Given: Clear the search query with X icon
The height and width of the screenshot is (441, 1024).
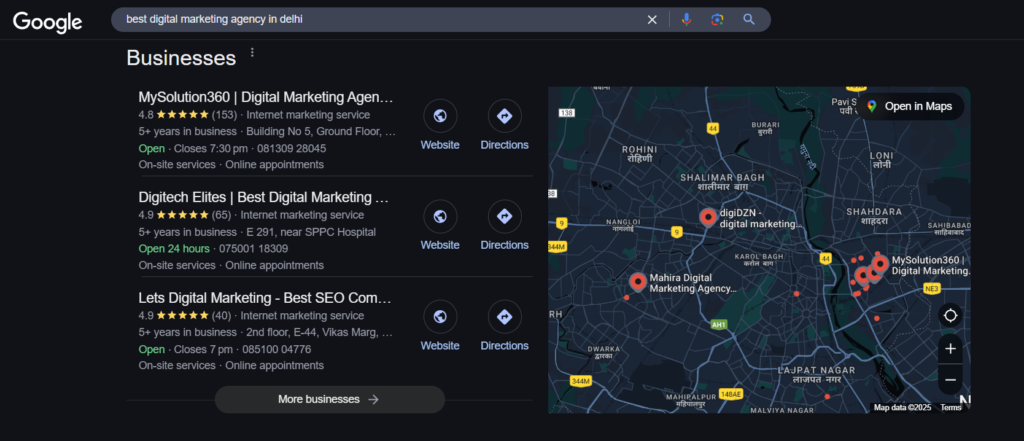Looking at the screenshot, I should pyautogui.click(x=652, y=20).
